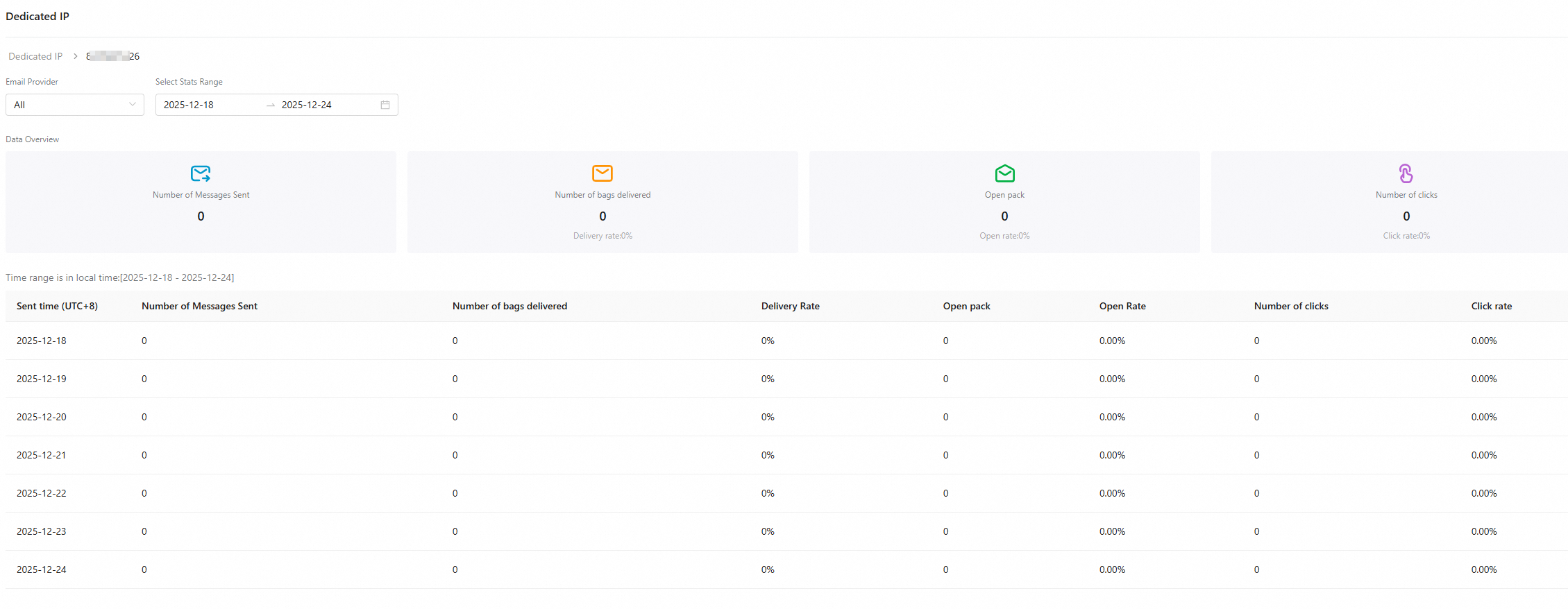This screenshot has height=609, width=1568.
Task: Click the Delivery Rate column header
Action: [790, 306]
